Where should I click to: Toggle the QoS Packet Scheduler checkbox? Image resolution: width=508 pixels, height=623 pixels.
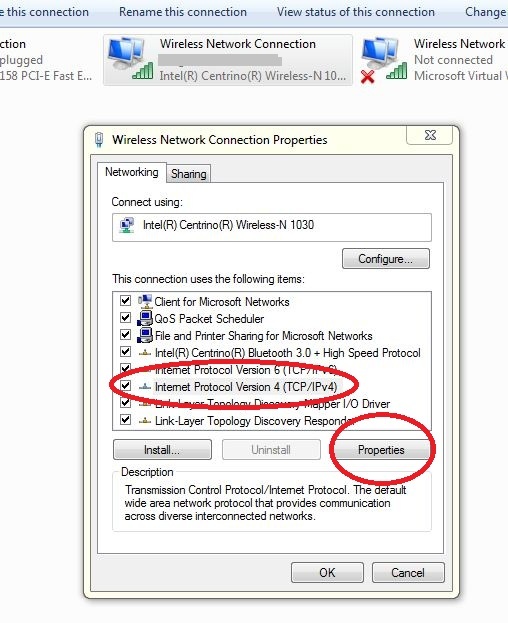pos(126,318)
